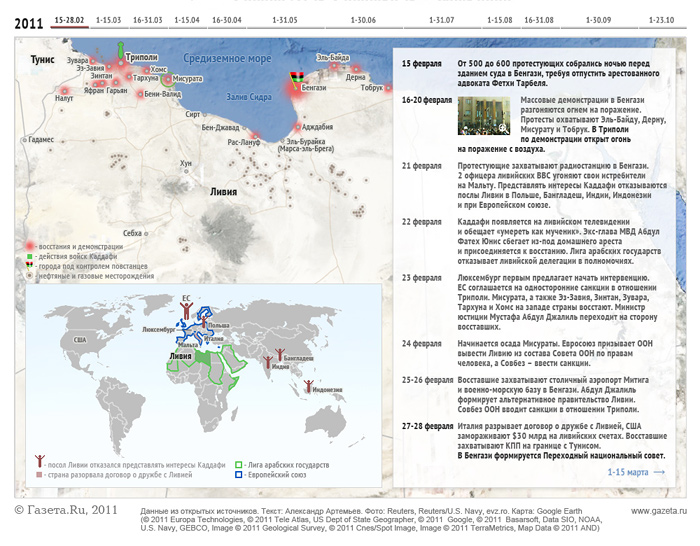
Task: Click the red uprising marker at Хомс
Action: click(147, 70)
